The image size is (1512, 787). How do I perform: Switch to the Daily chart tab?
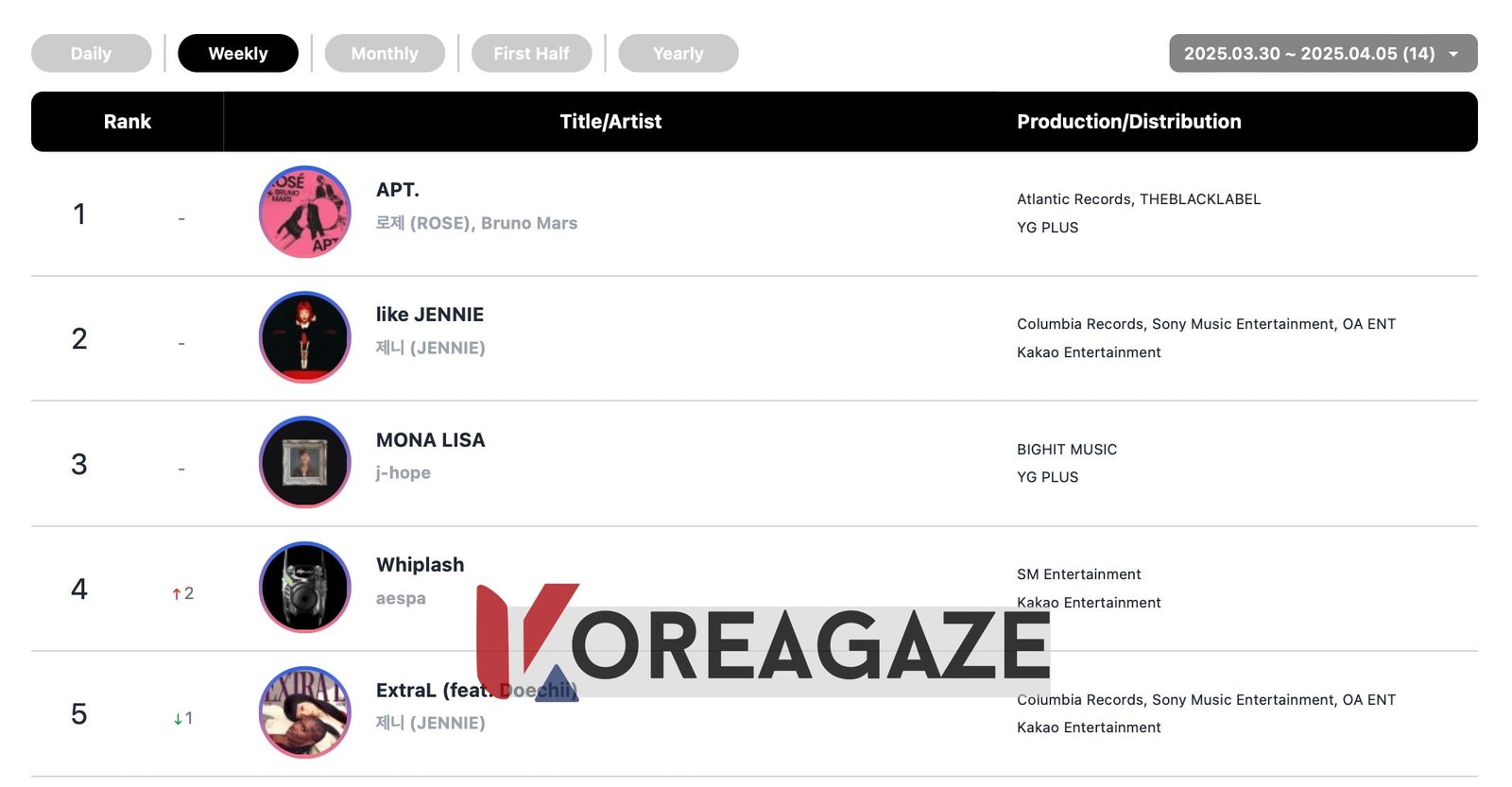[91, 54]
